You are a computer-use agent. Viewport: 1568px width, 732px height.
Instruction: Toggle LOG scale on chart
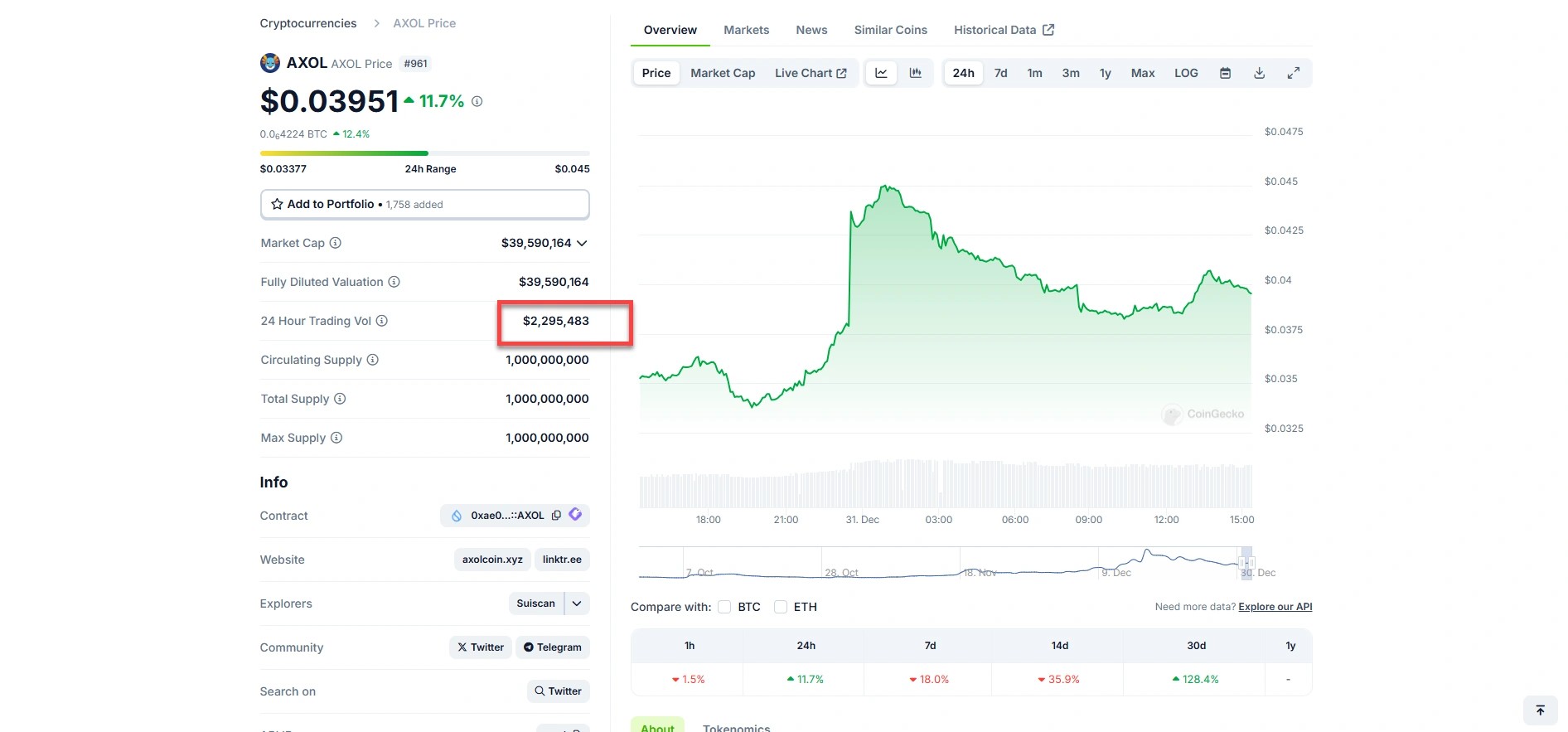pos(1186,73)
